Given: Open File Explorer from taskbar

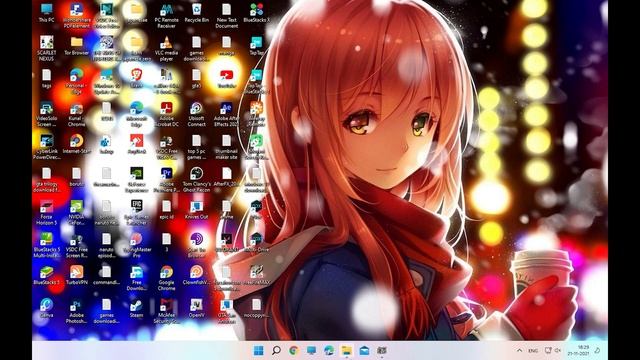Looking at the screenshot, I should (347, 350).
